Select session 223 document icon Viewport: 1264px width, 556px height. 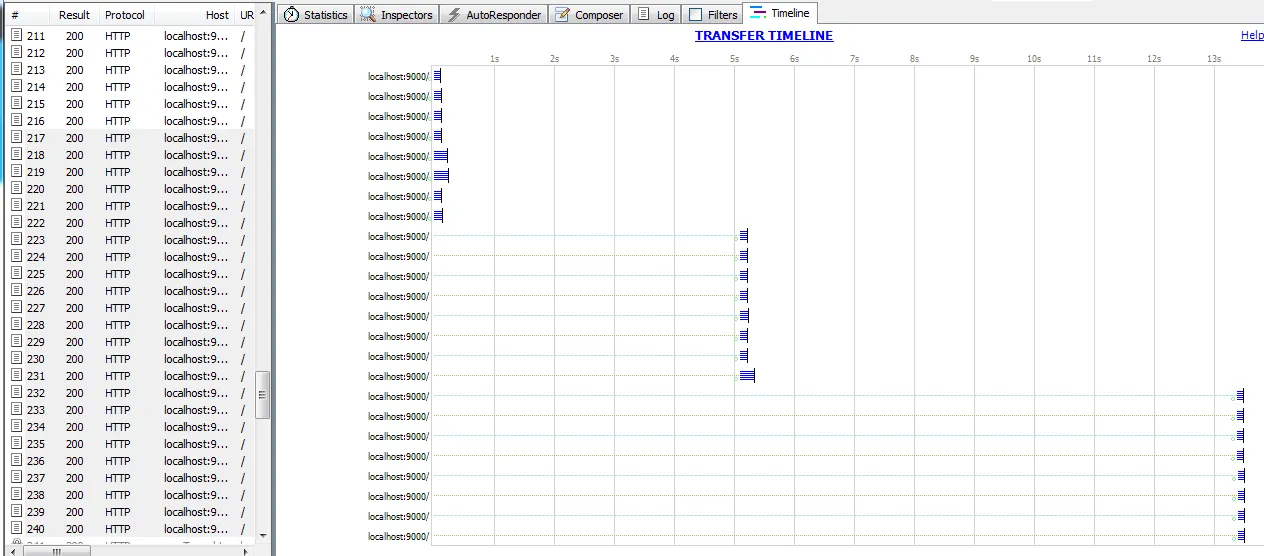click(16, 240)
